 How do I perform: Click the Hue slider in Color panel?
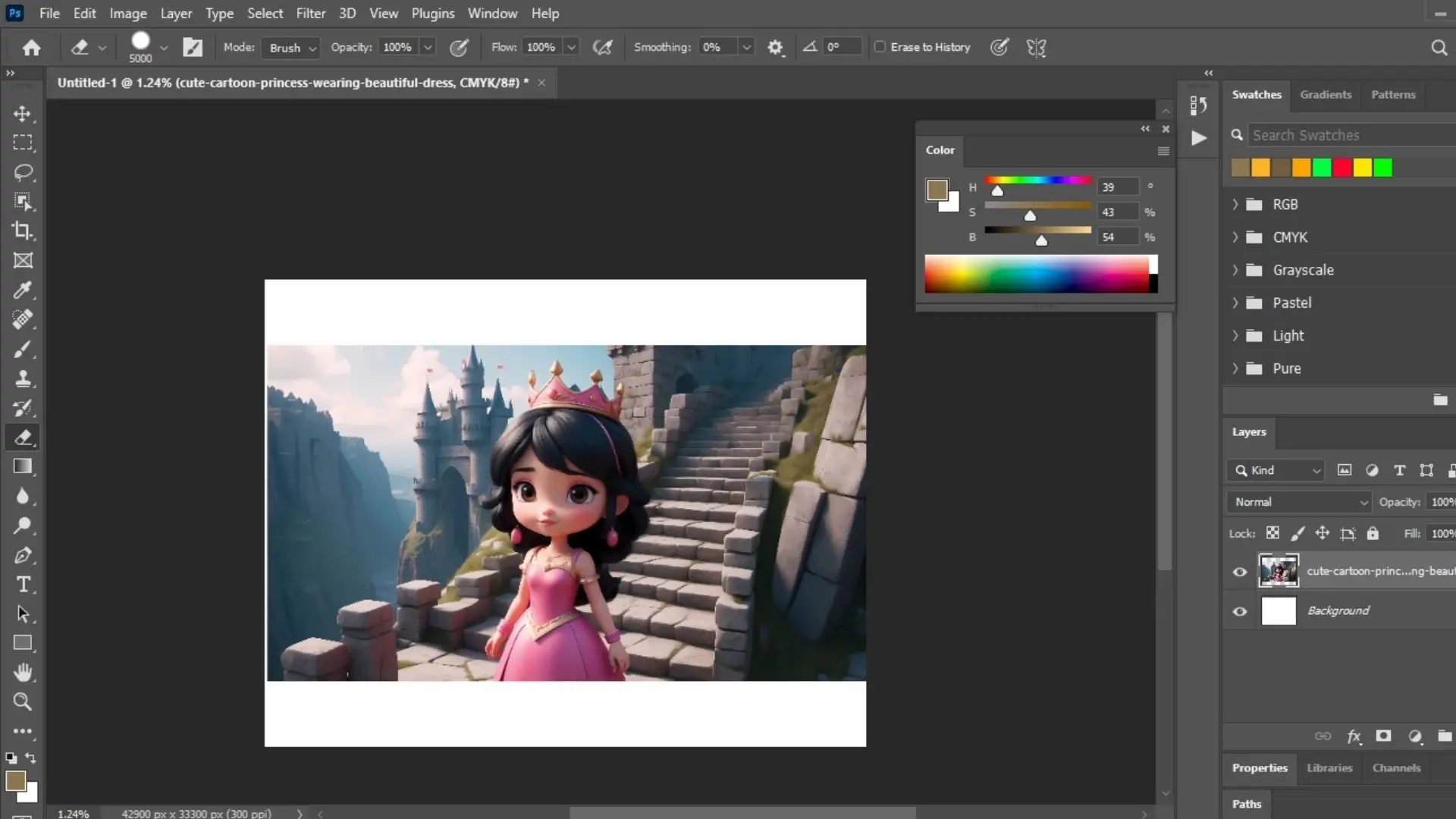point(1037,180)
